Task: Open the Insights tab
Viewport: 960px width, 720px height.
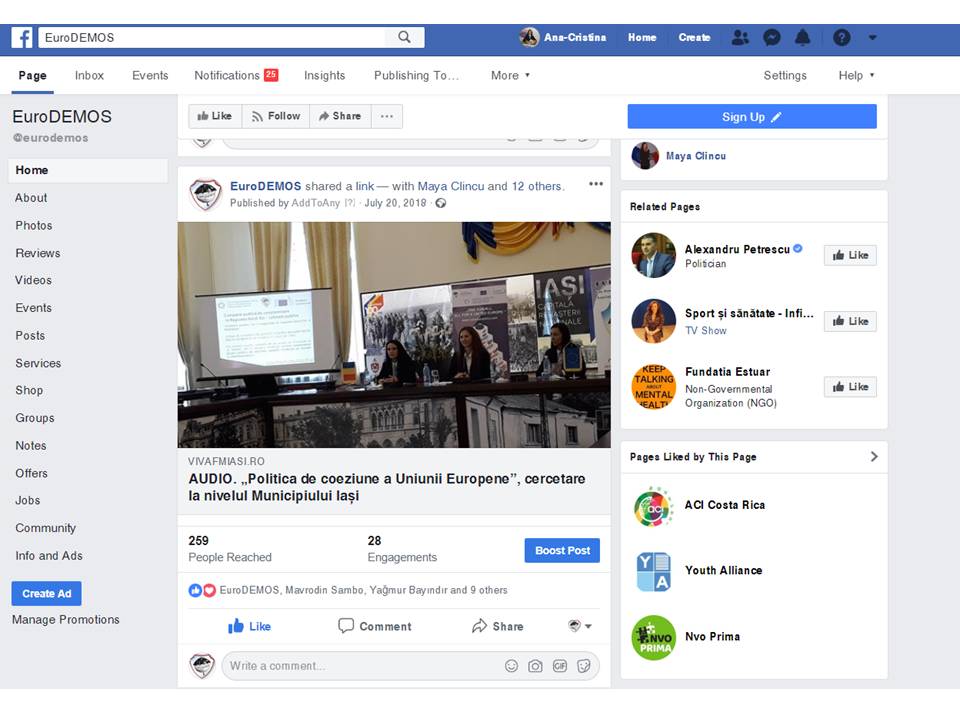Action: click(x=324, y=75)
